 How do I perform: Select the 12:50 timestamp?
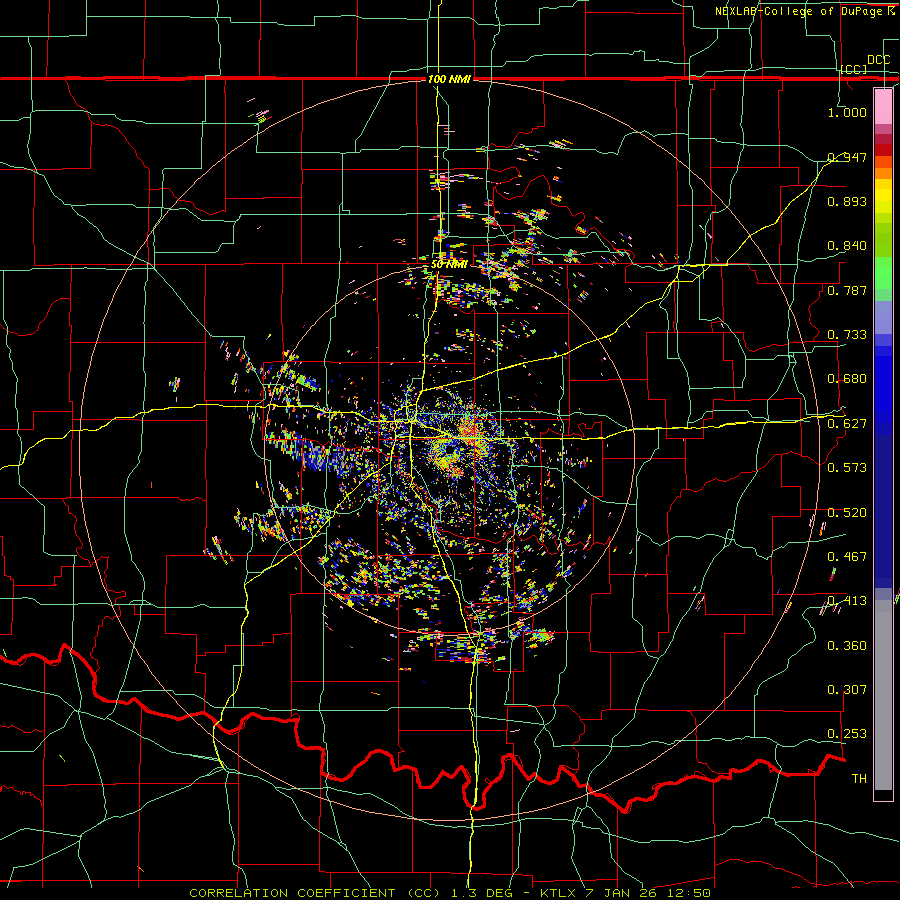(688, 893)
